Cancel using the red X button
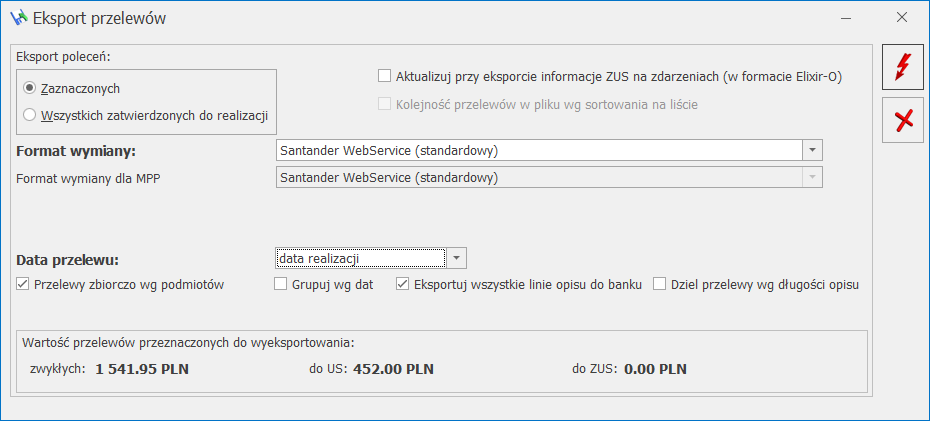Image resolution: width=930 pixels, height=421 pixels. coord(902,120)
